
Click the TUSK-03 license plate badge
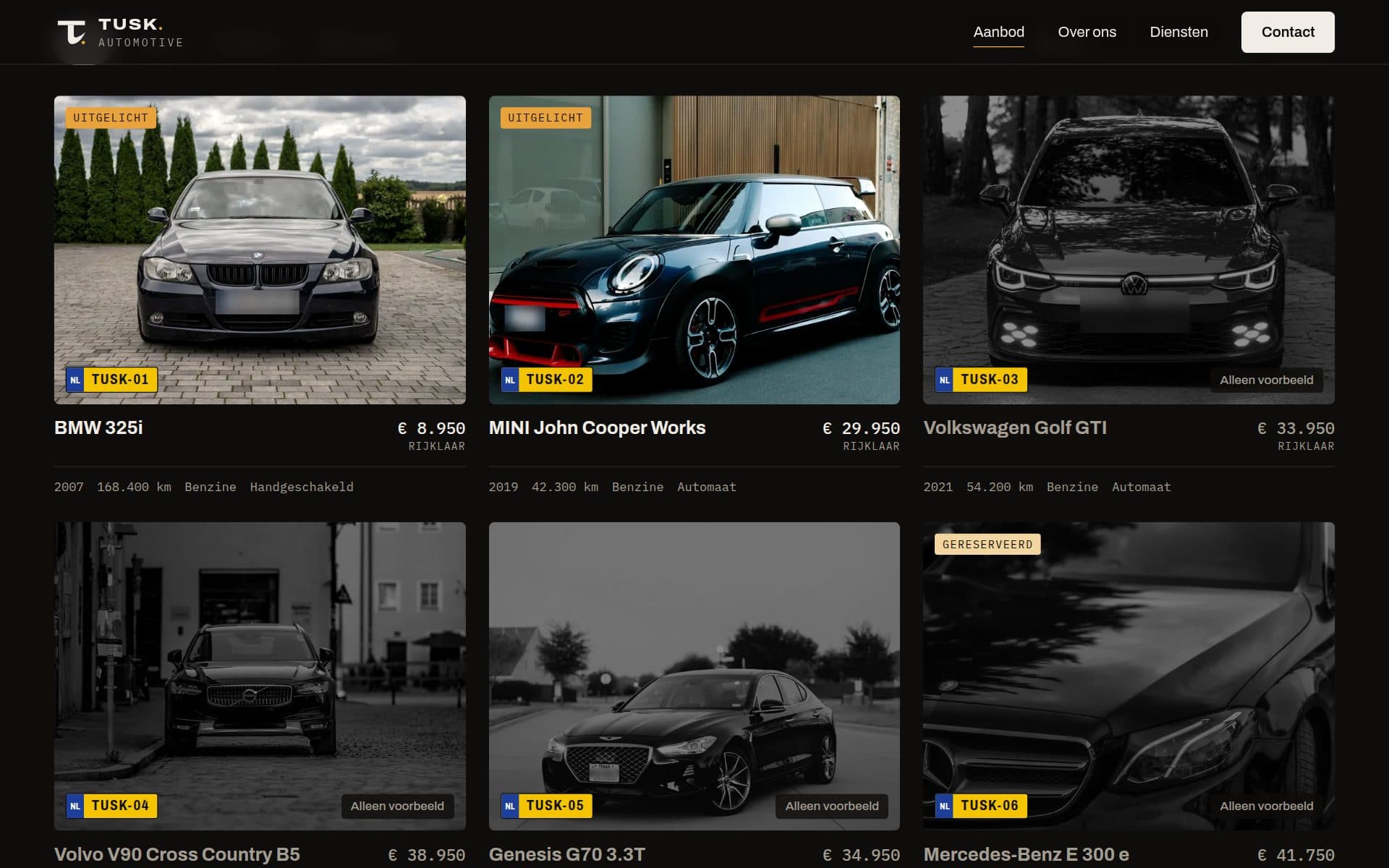(x=981, y=380)
